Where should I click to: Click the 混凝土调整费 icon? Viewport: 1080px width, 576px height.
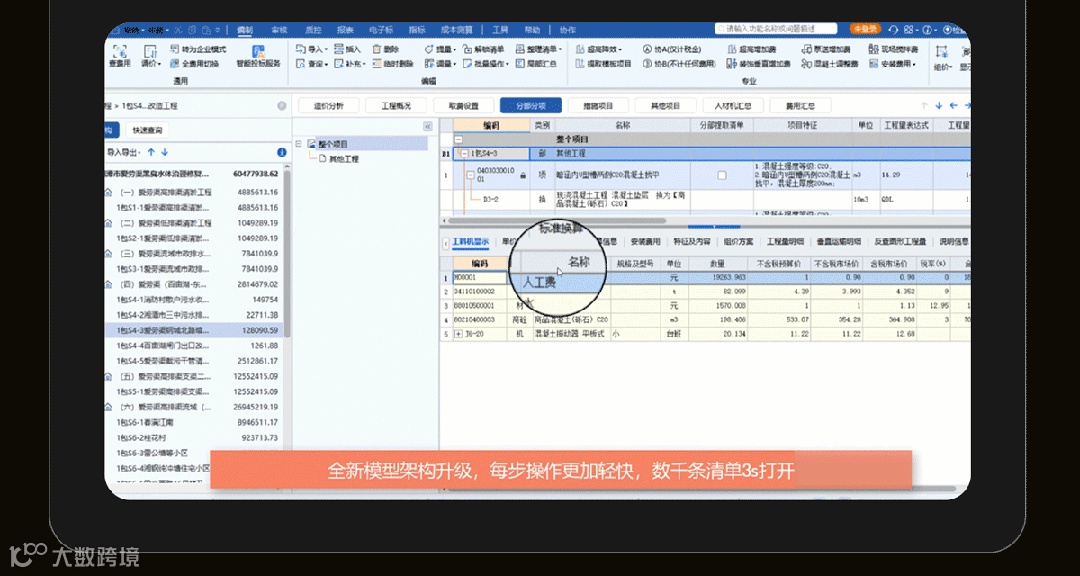coord(807,63)
